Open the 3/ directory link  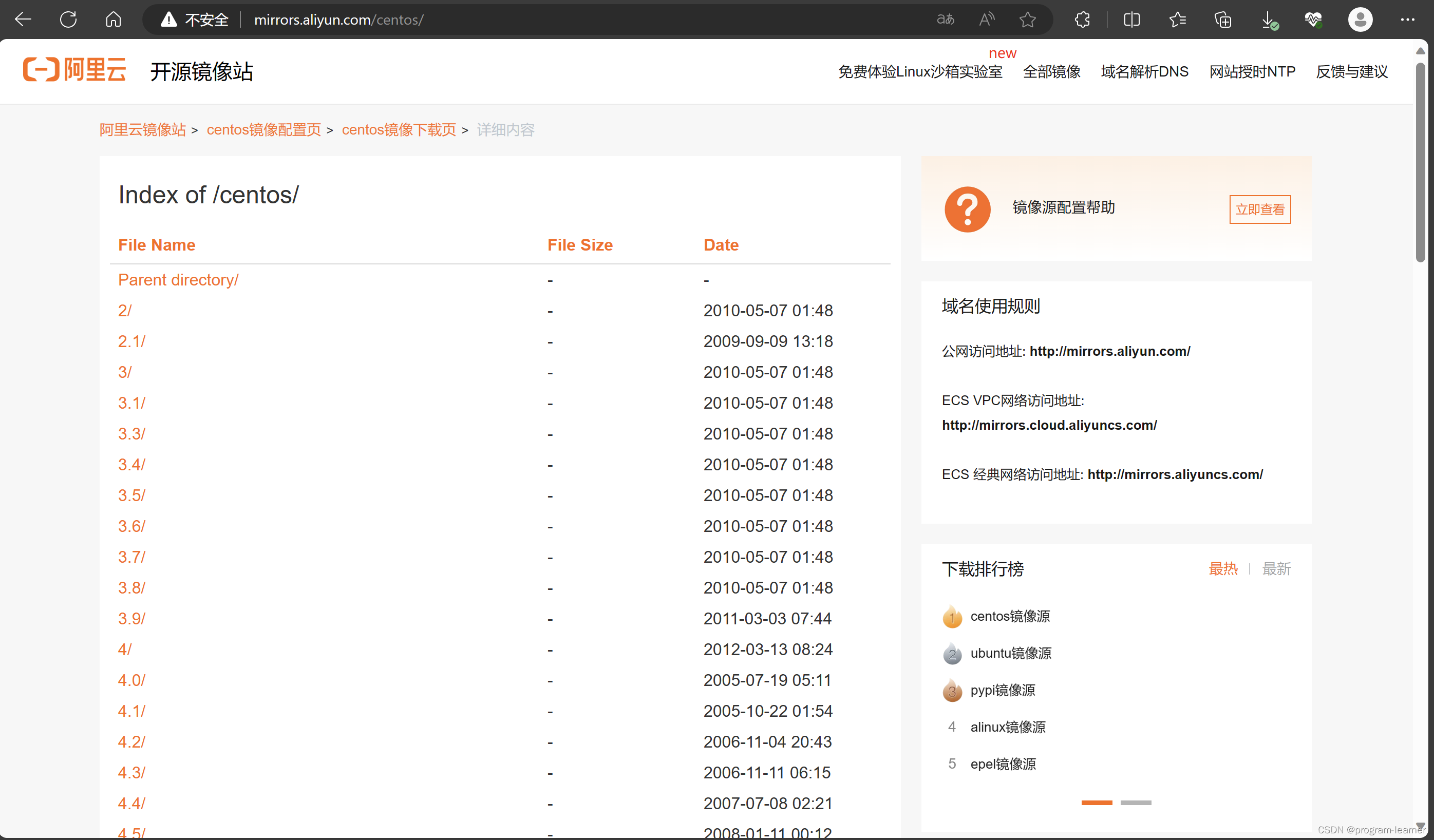[x=125, y=372]
